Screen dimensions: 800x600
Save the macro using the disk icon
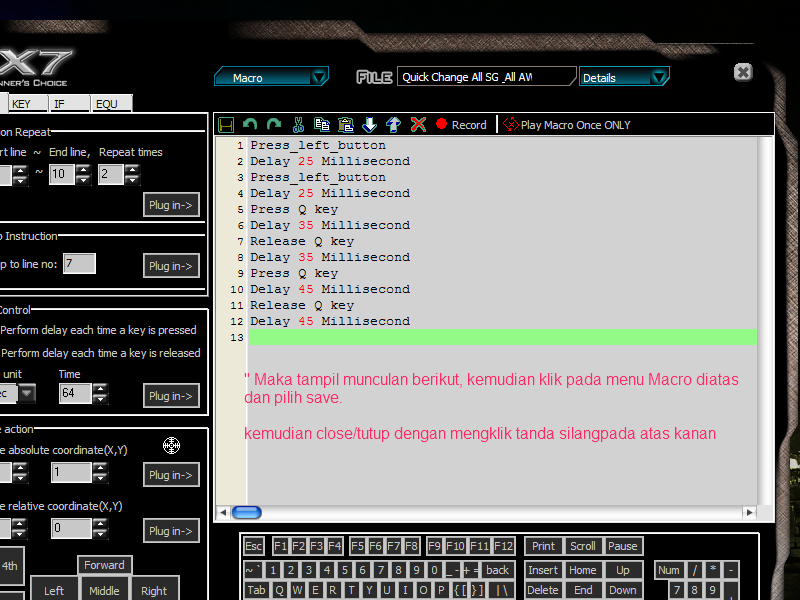tap(226, 124)
